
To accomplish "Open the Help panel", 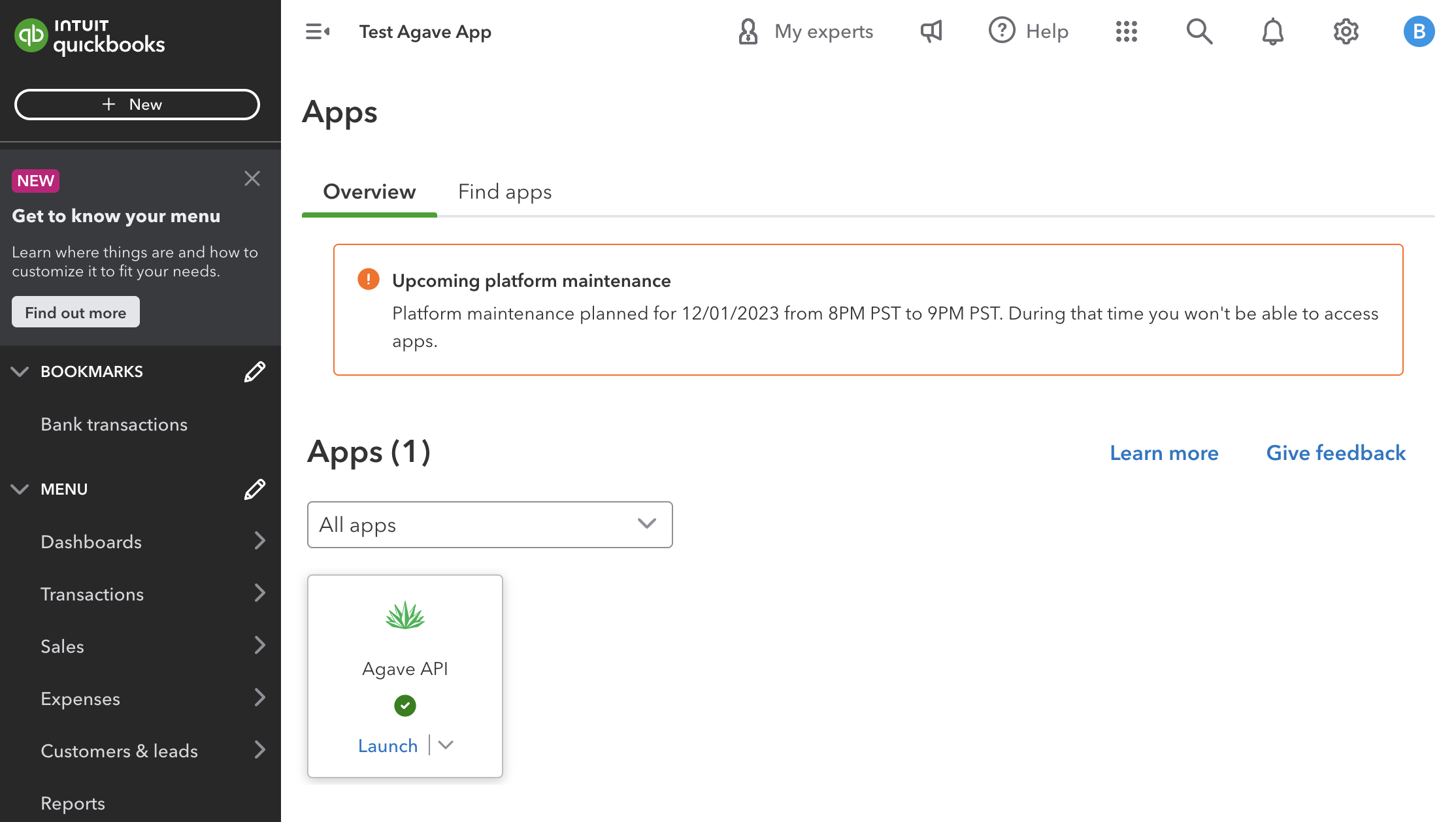I will (x=1029, y=31).
